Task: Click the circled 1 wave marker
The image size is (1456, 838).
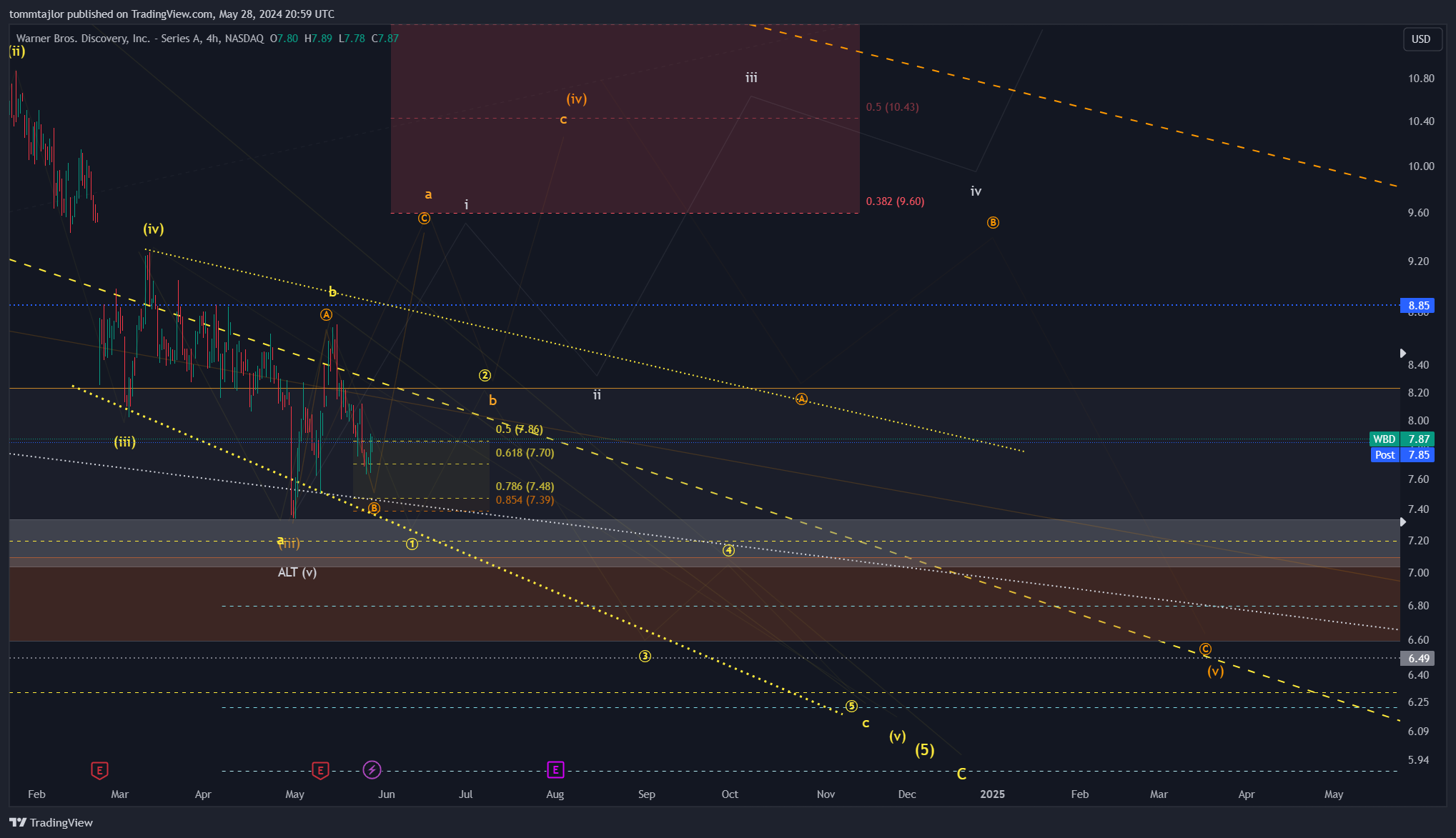Action: tap(412, 544)
